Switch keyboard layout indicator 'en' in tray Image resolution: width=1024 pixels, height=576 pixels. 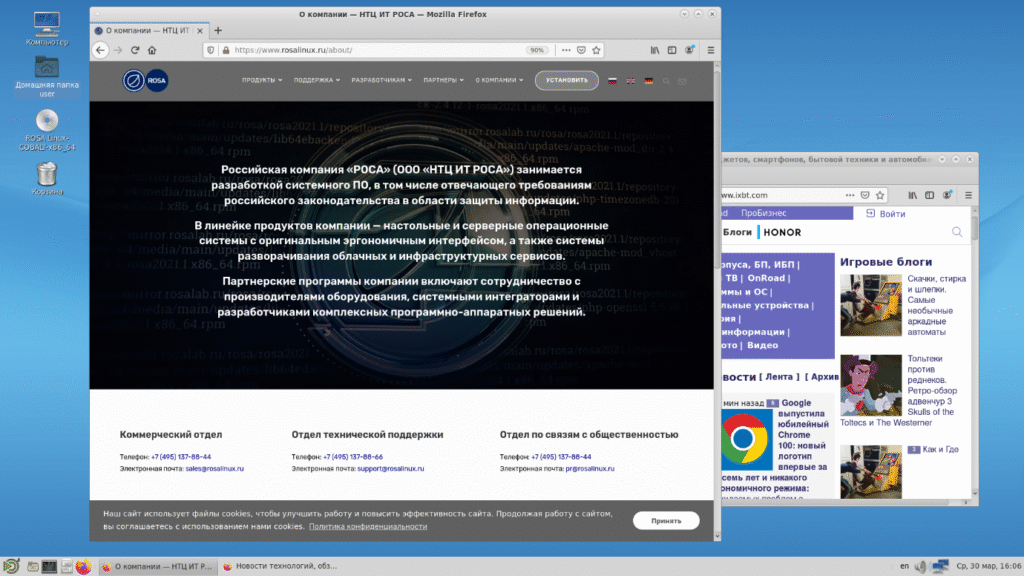pyautogui.click(x=904, y=566)
